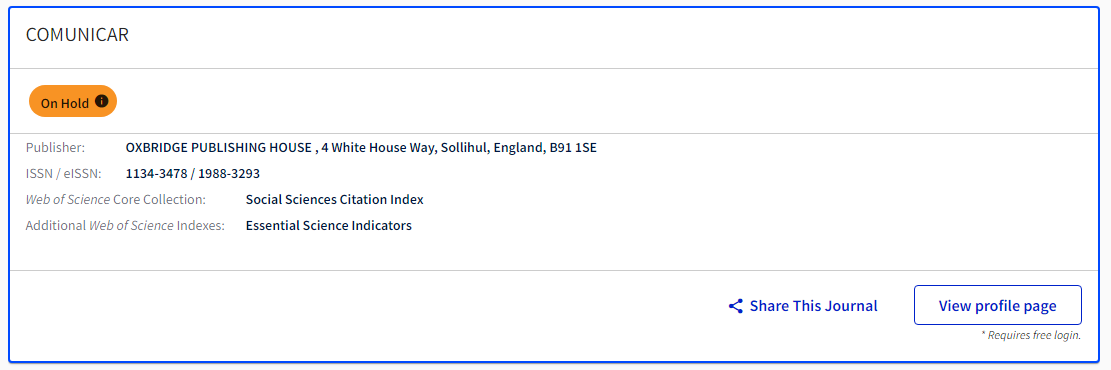Click the Oxbridge Publishing House publisher address
Viewport: 1111px width, 370px height.
pyautogui.click(x=361, y=148)
